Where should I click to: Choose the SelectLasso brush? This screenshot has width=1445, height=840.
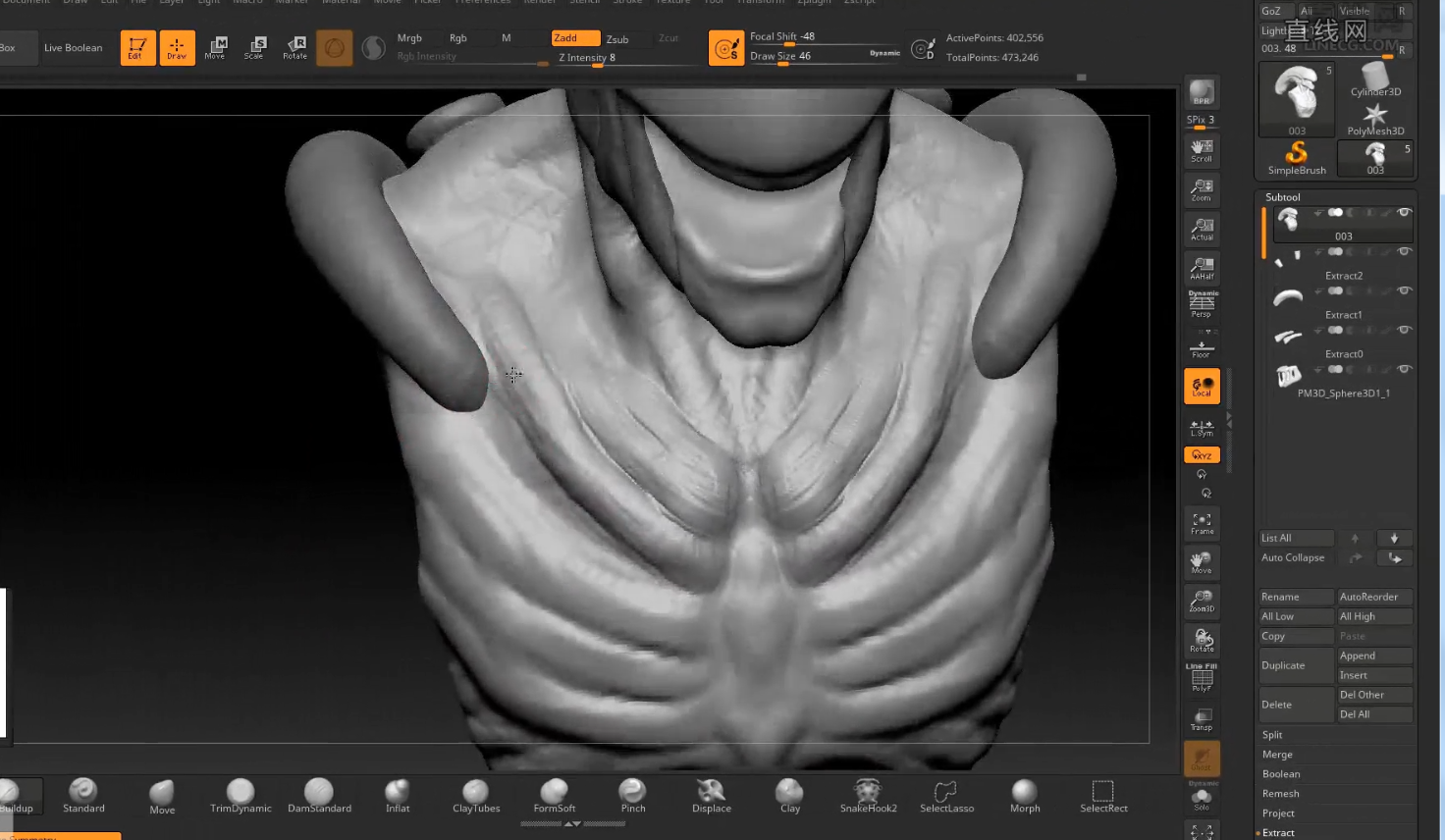click(x=946, y=796)
